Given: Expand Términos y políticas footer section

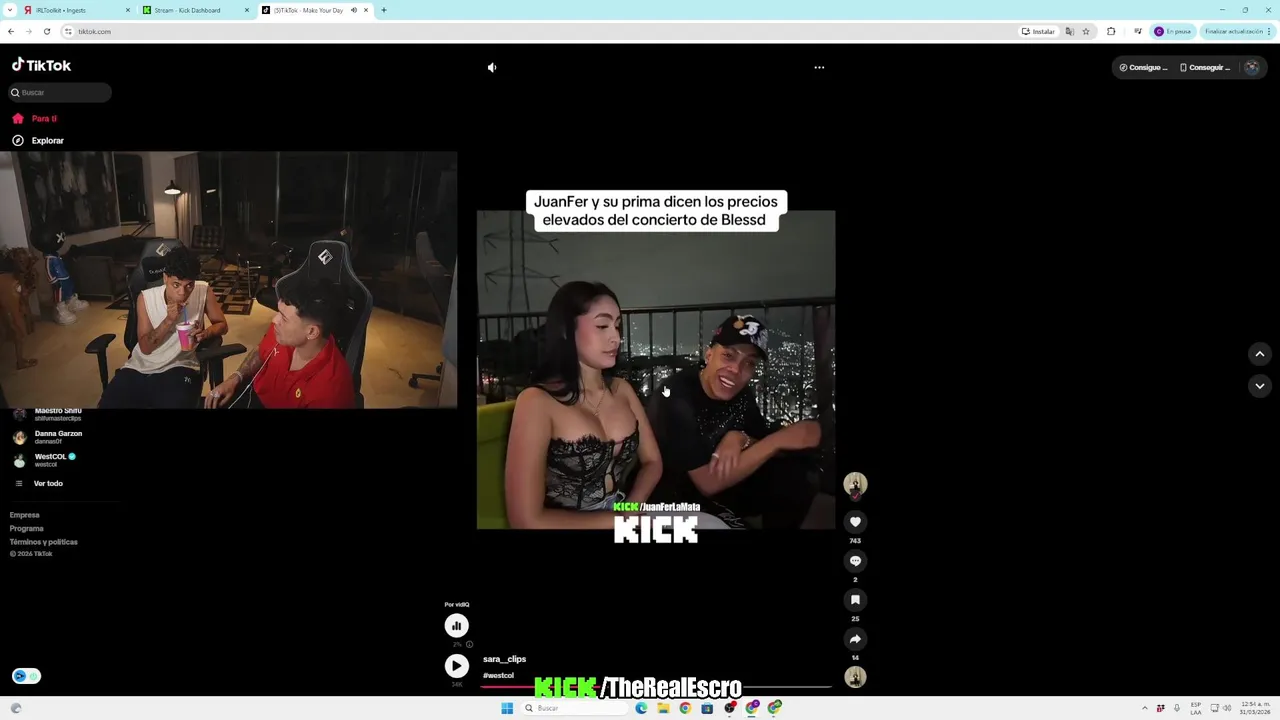Looking at the screenshot, I should click(x=43, y=542).
